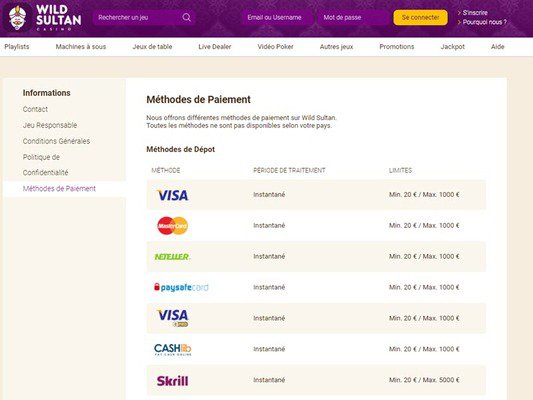Image resolution: width=533 pixels, height=400 pixels.
Task: Click the Se connecter button
Action: (420, 17)
